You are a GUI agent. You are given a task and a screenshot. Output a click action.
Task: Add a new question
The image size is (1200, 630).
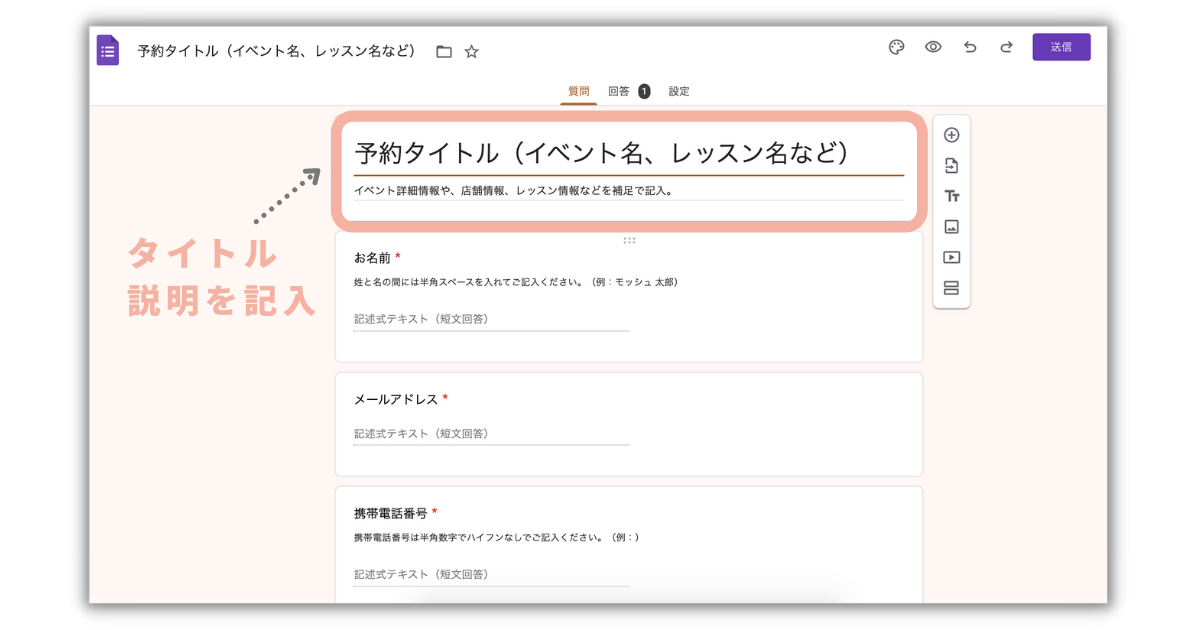pyautogui.click(x=951, y=135)
